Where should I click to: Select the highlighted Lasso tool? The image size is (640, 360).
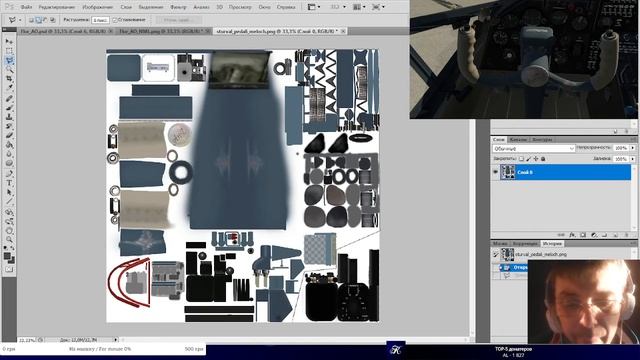pyautogui.click(x=9, y=60)
